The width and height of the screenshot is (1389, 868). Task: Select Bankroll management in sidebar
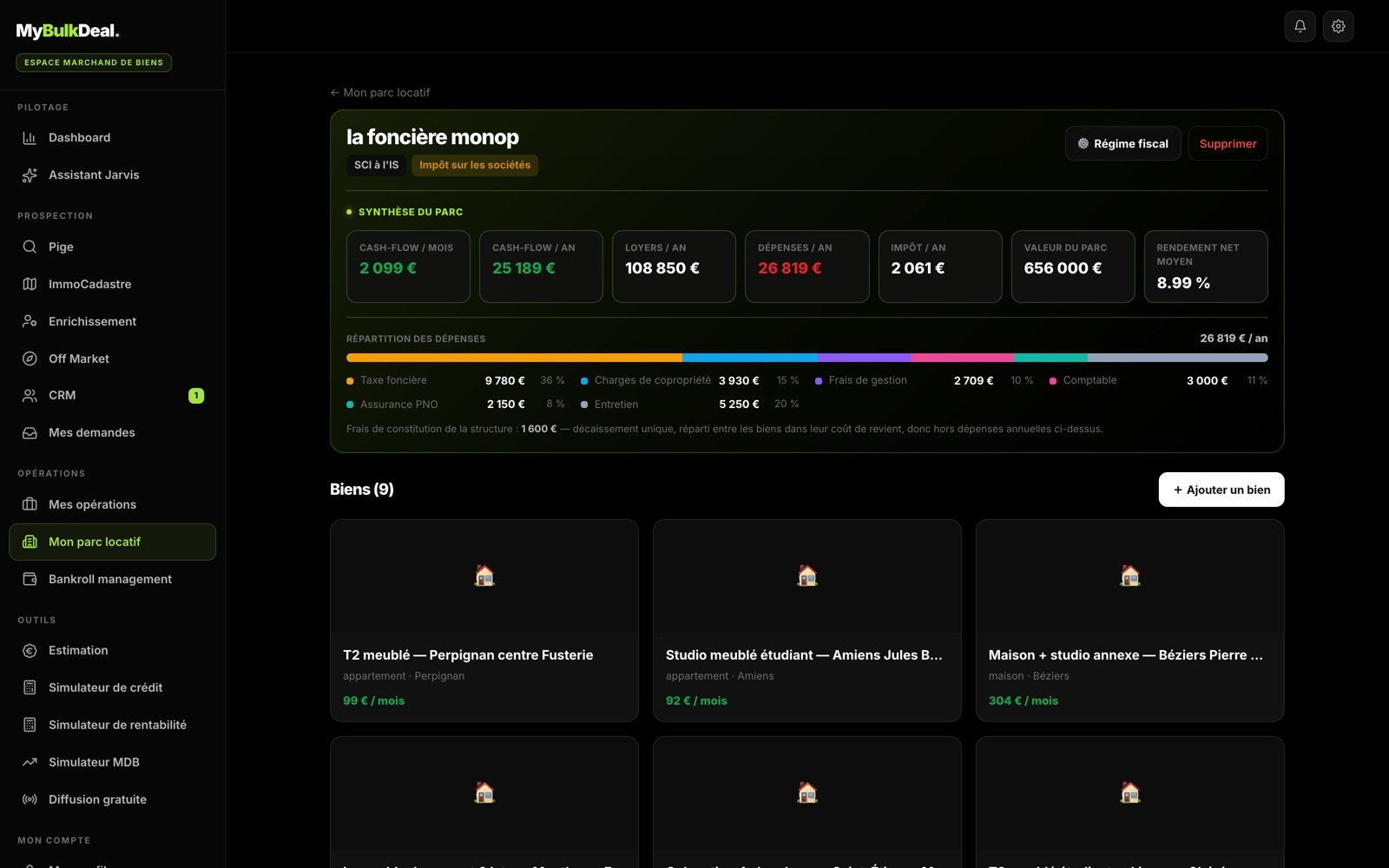tap(112, 580)
